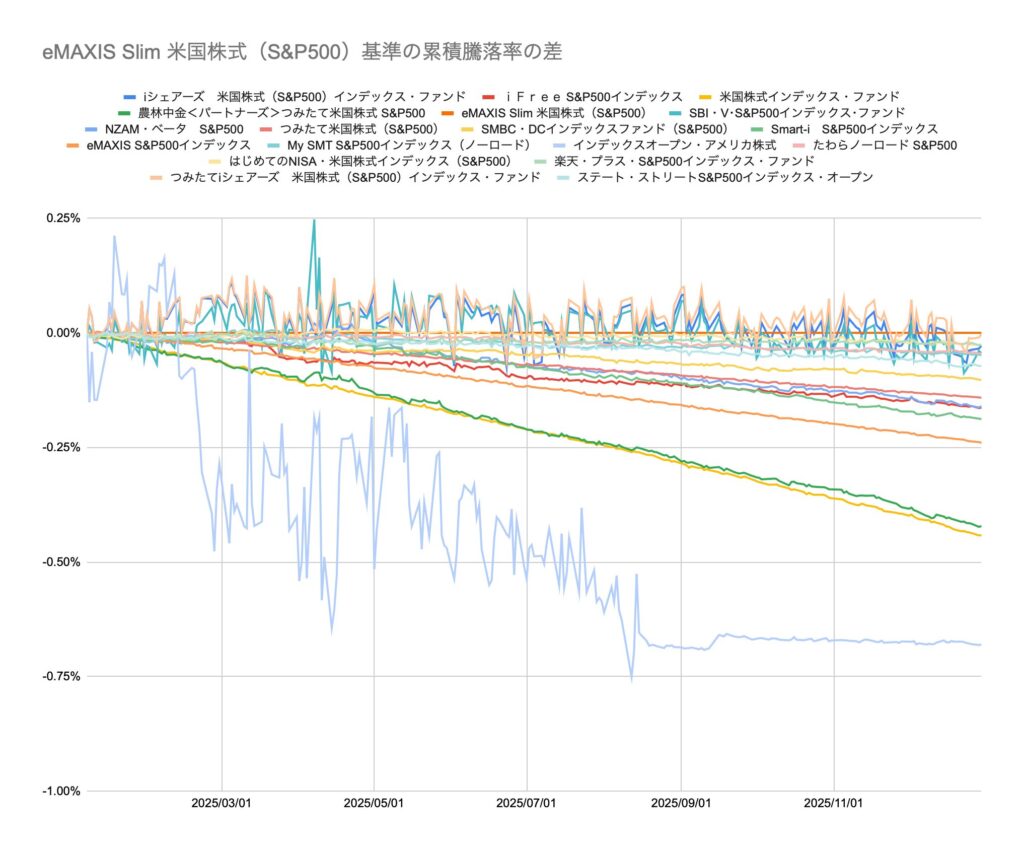Select the 米国株式インデックス・ファンド legend entry
Image resolution: width=1024 pixels, height=852 pixels.
810,97
